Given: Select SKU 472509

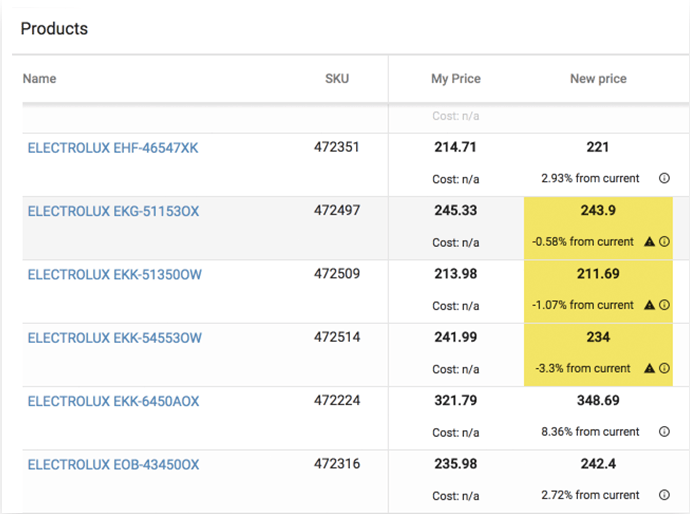Looking at the screenshot, I should point(337,274).
